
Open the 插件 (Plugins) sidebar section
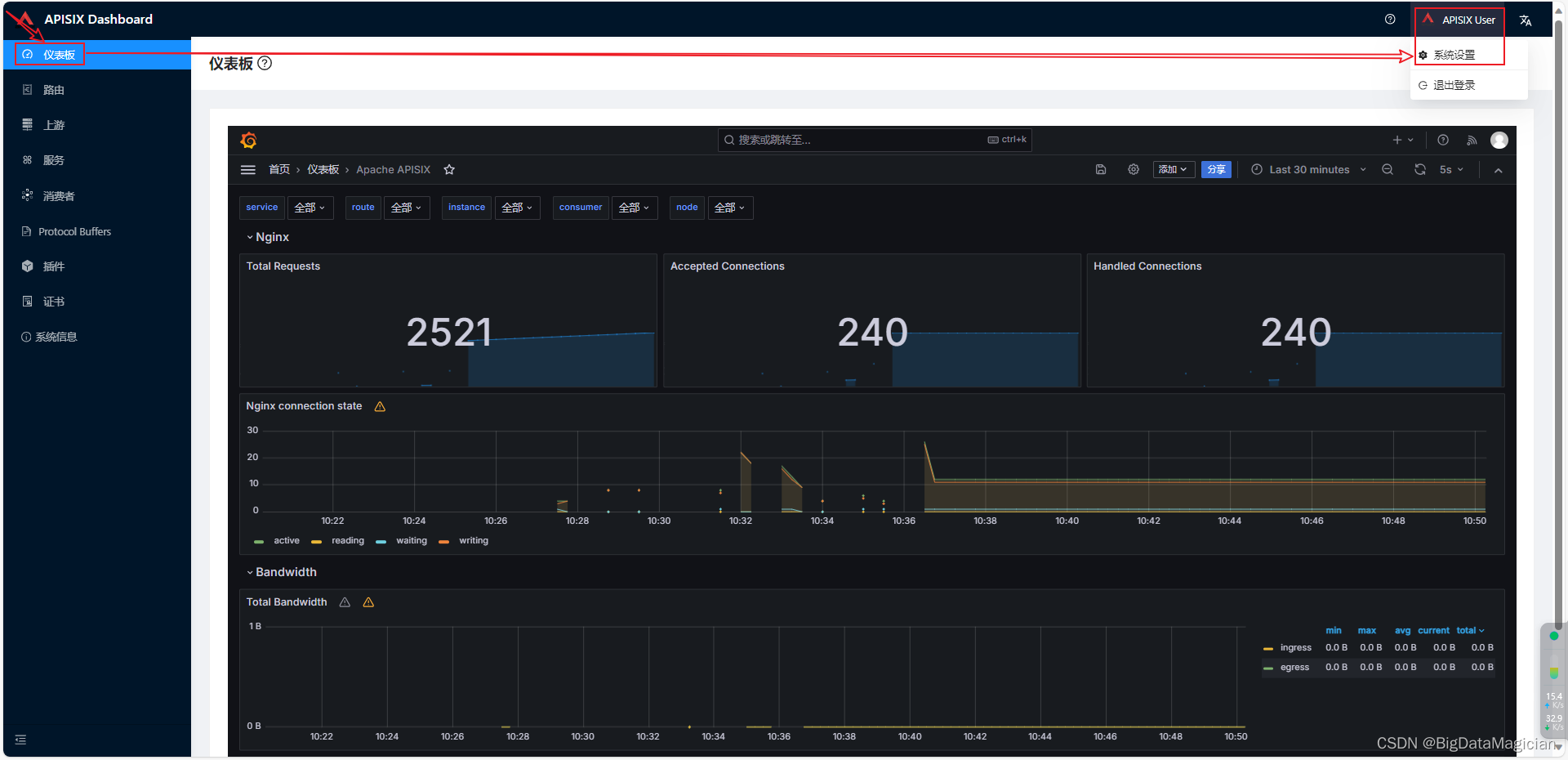[53, 266]
